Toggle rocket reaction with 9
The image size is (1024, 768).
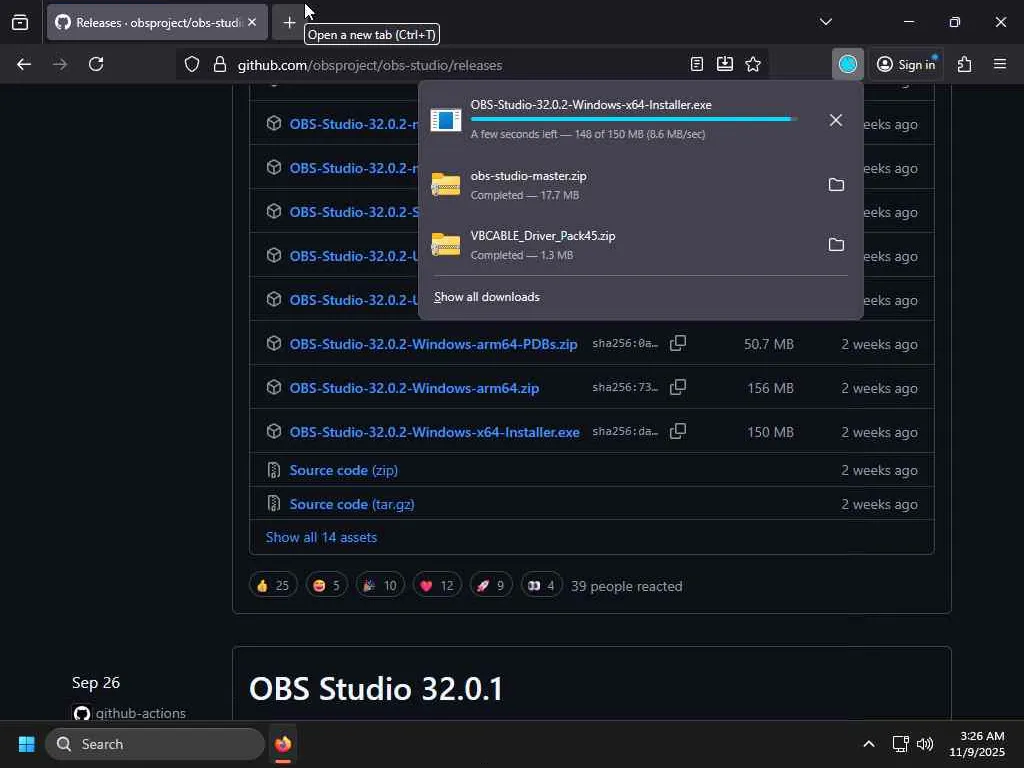pyautogui.click(x=490, y=586)
